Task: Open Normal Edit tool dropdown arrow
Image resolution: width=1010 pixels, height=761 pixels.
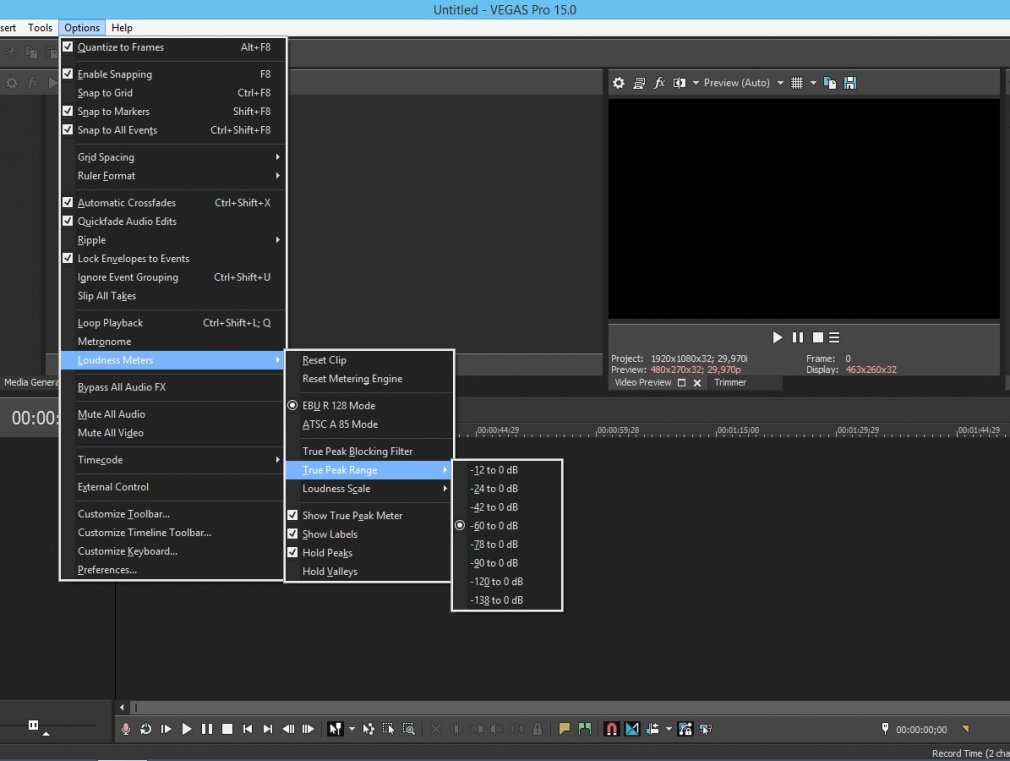Action: pyautogui.click(x=352, y=729)
